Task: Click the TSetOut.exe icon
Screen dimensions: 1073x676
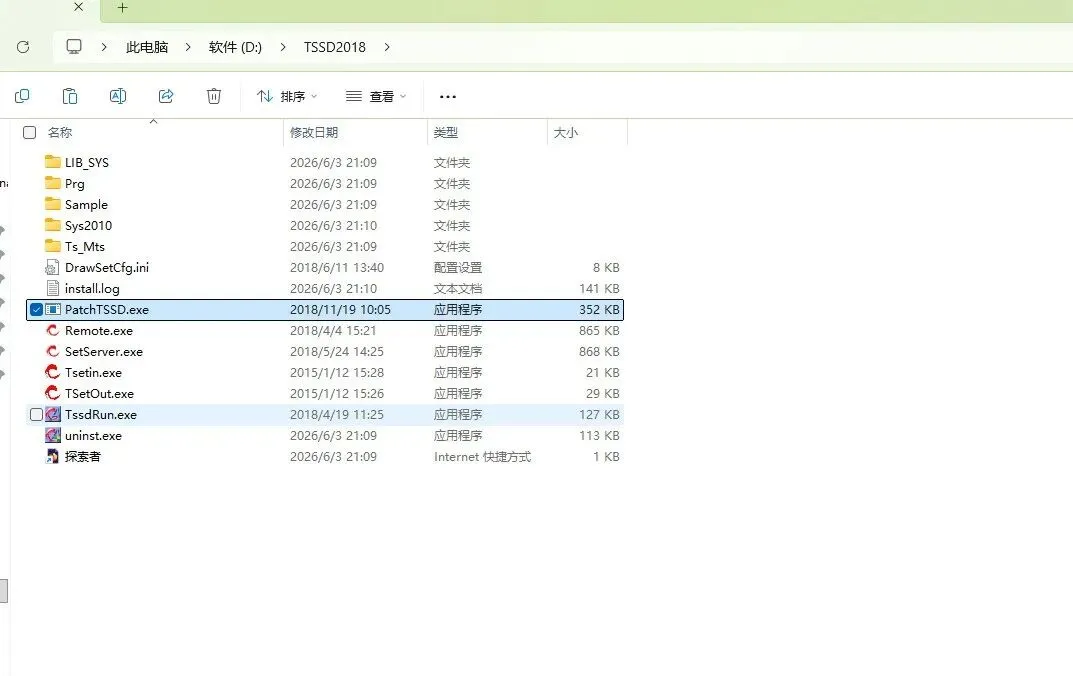Action: pos(53,393)
